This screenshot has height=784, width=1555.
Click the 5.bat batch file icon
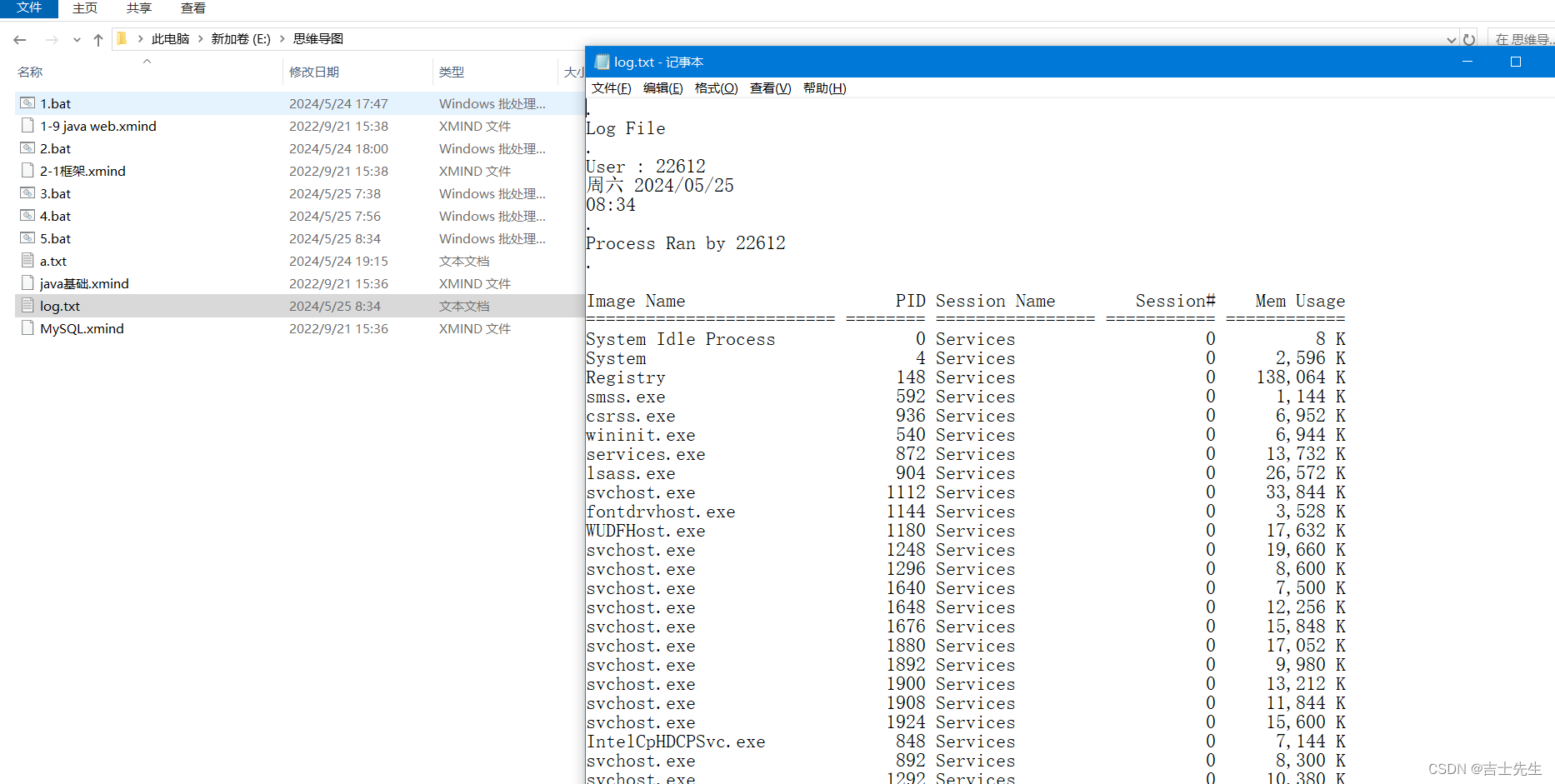click(x=27, y=238)
